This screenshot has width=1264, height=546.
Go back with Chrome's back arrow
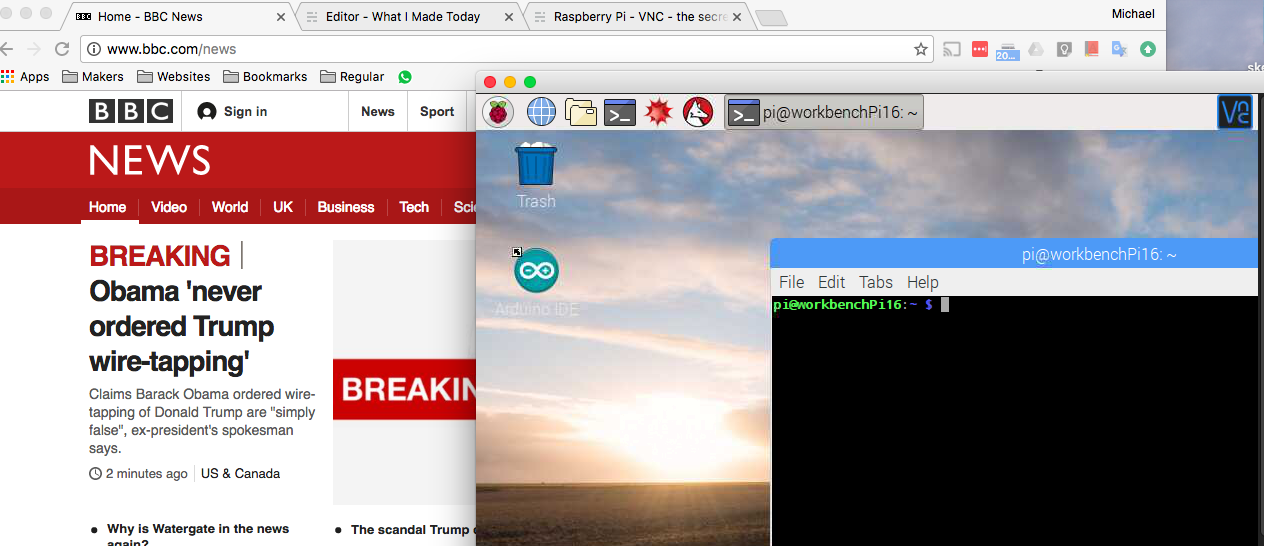8,49
